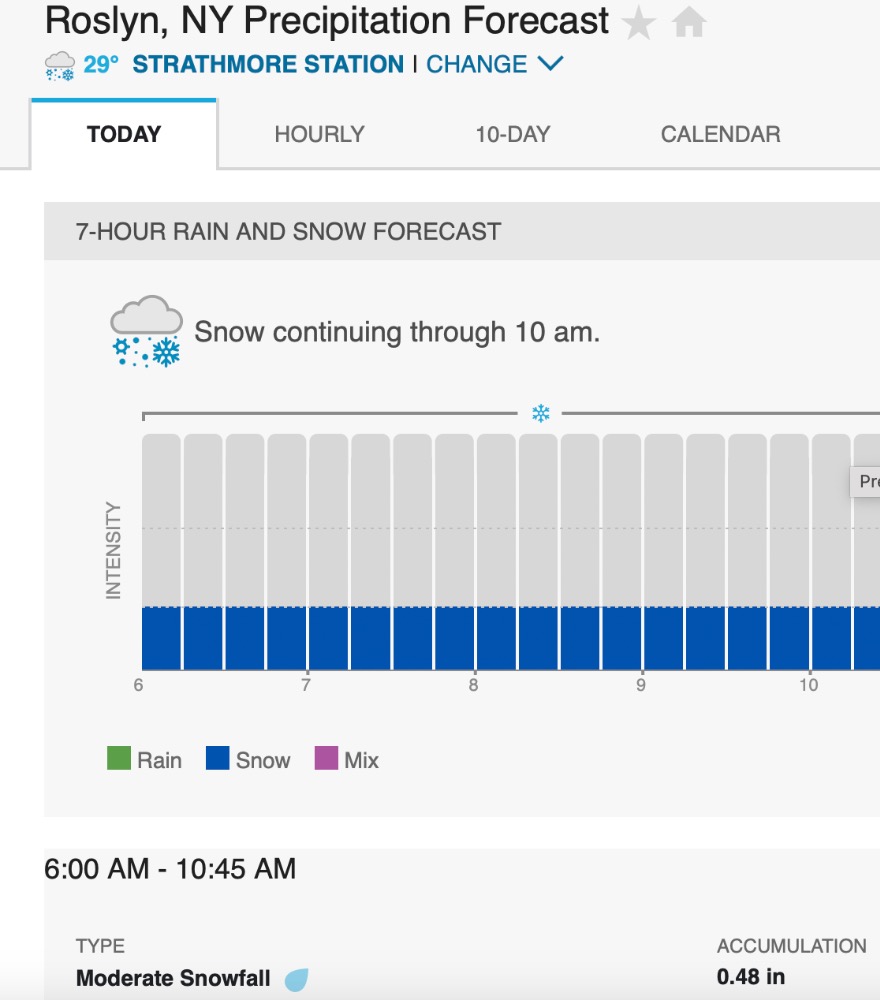Click the CHANGE station link
880x1000 pixels.
476,64
